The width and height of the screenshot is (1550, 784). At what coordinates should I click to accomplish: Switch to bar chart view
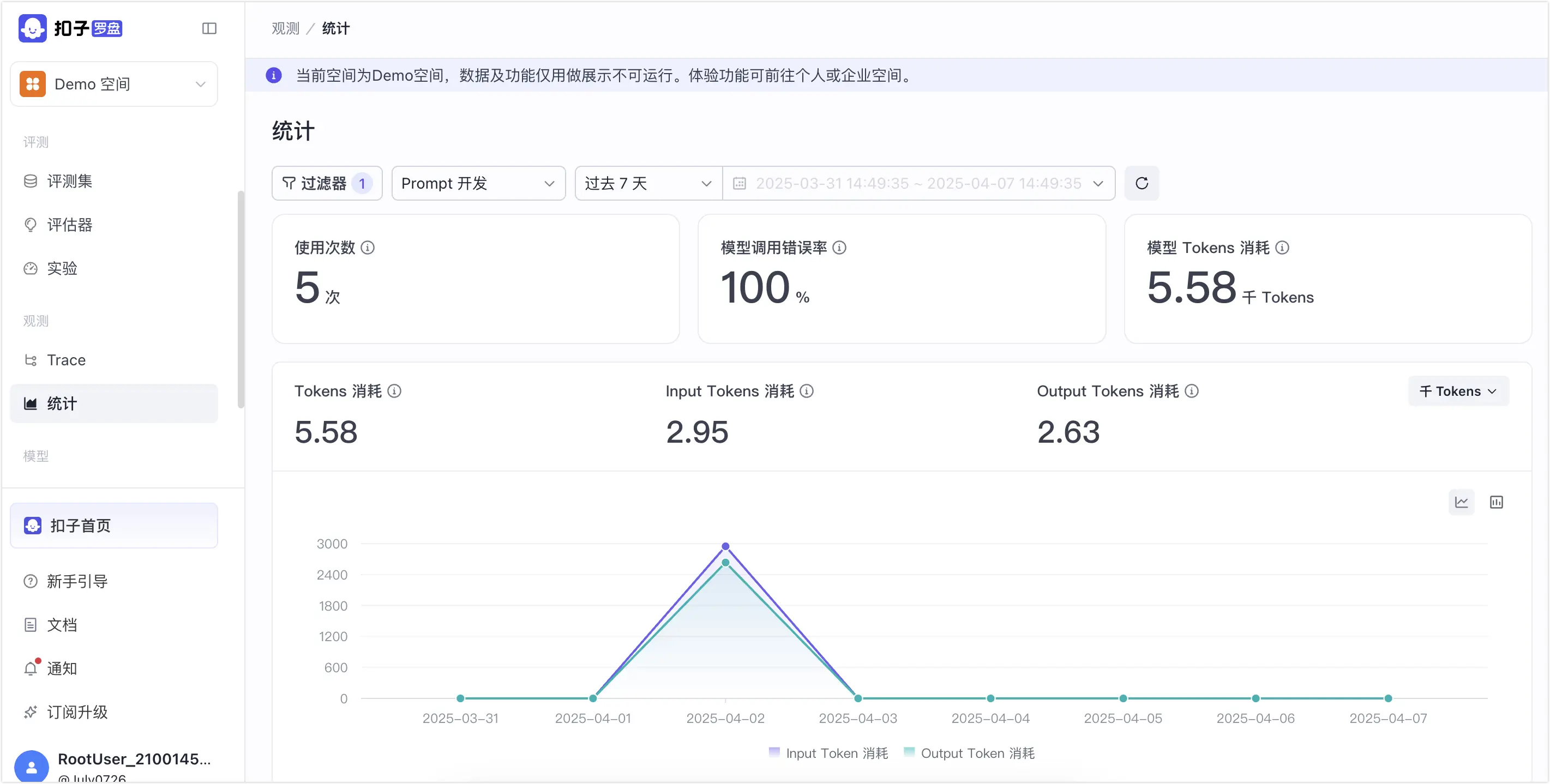click(x=1496, y=502)
